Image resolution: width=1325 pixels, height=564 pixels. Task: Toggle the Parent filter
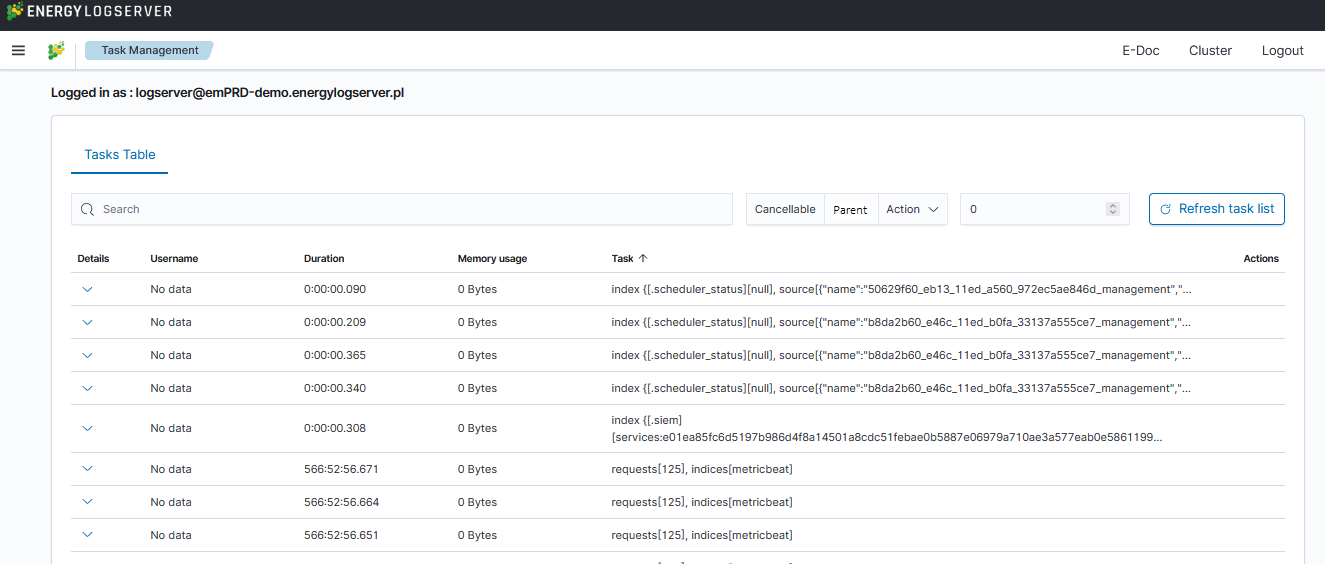tap(850, 209)
